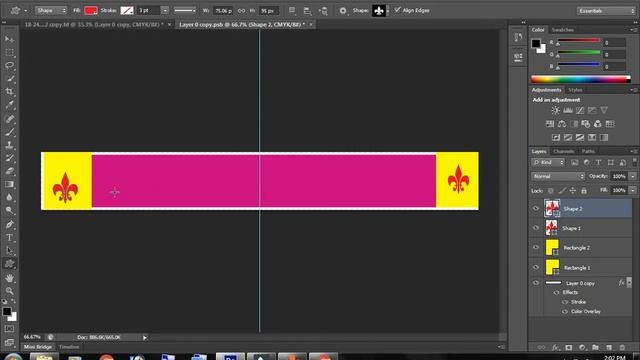Image resolution: width=640 pixels, height=360 pixels.
Task: Hide the Layer 0 copy layer
Action: coord(536,283)
